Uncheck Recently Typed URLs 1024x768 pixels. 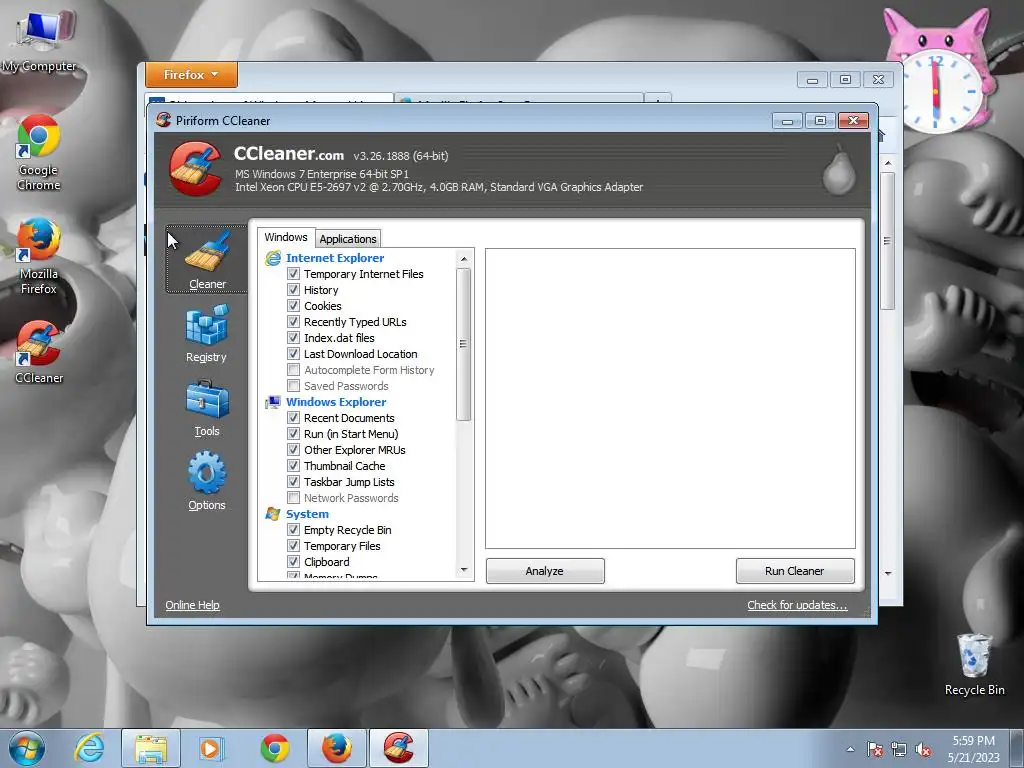pyautogui.click(x=294, y=322)
